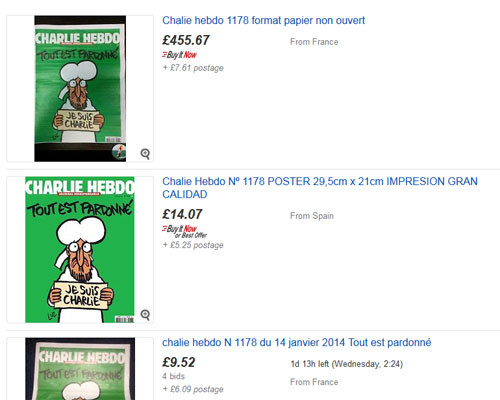The width and height of the screenshot is (500, 400).
Task: Open the 'chalie hebdo N 1178 du 14 janvier' listing
Action: point(297,342)
